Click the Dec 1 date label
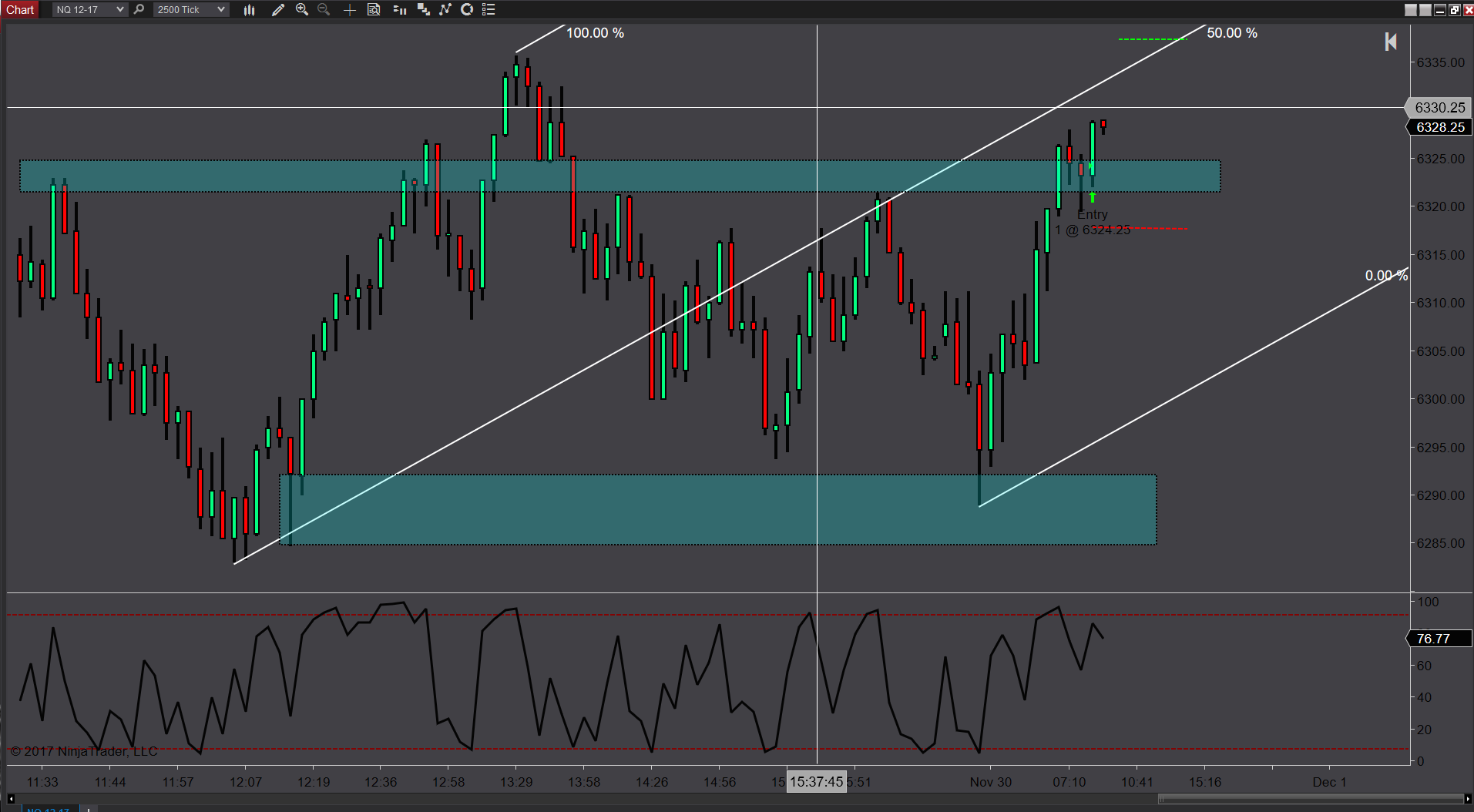1474x812 pixels. point(1329,782)
